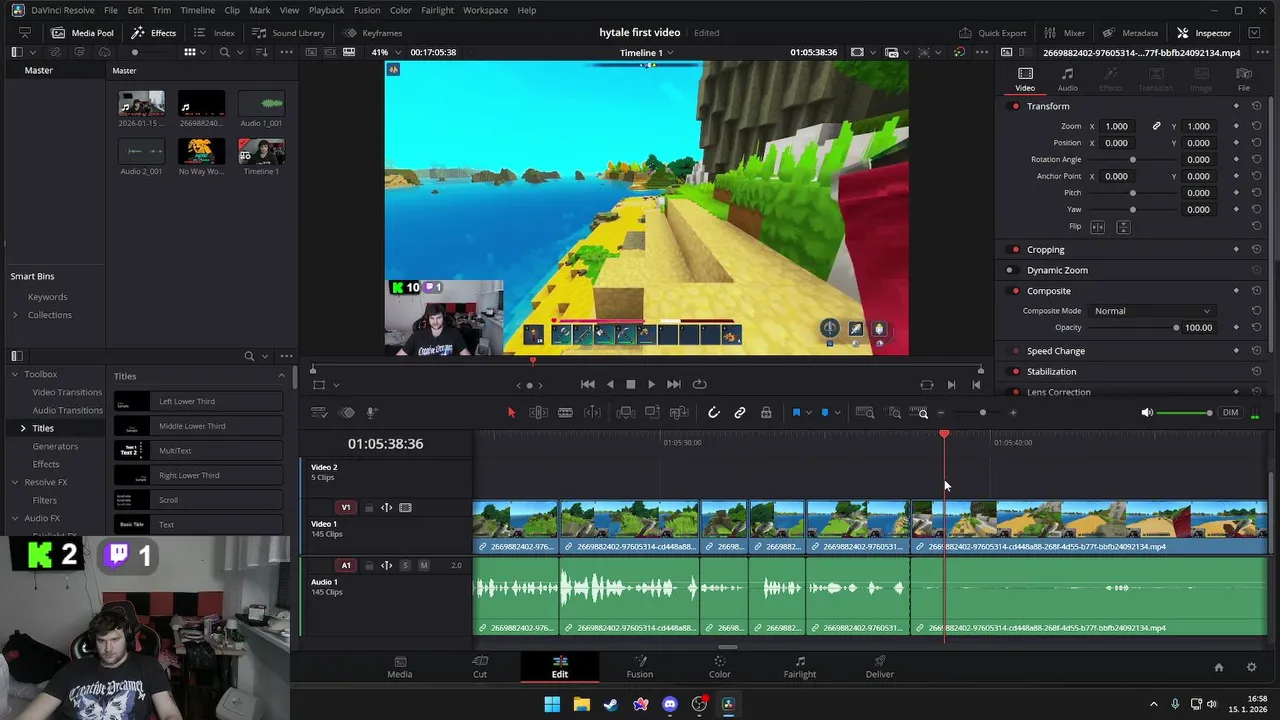This screenshot has width=1280, height=720.
Task: Click the Overwrite Clip timeline icon
Action: [x=652, y=412]
